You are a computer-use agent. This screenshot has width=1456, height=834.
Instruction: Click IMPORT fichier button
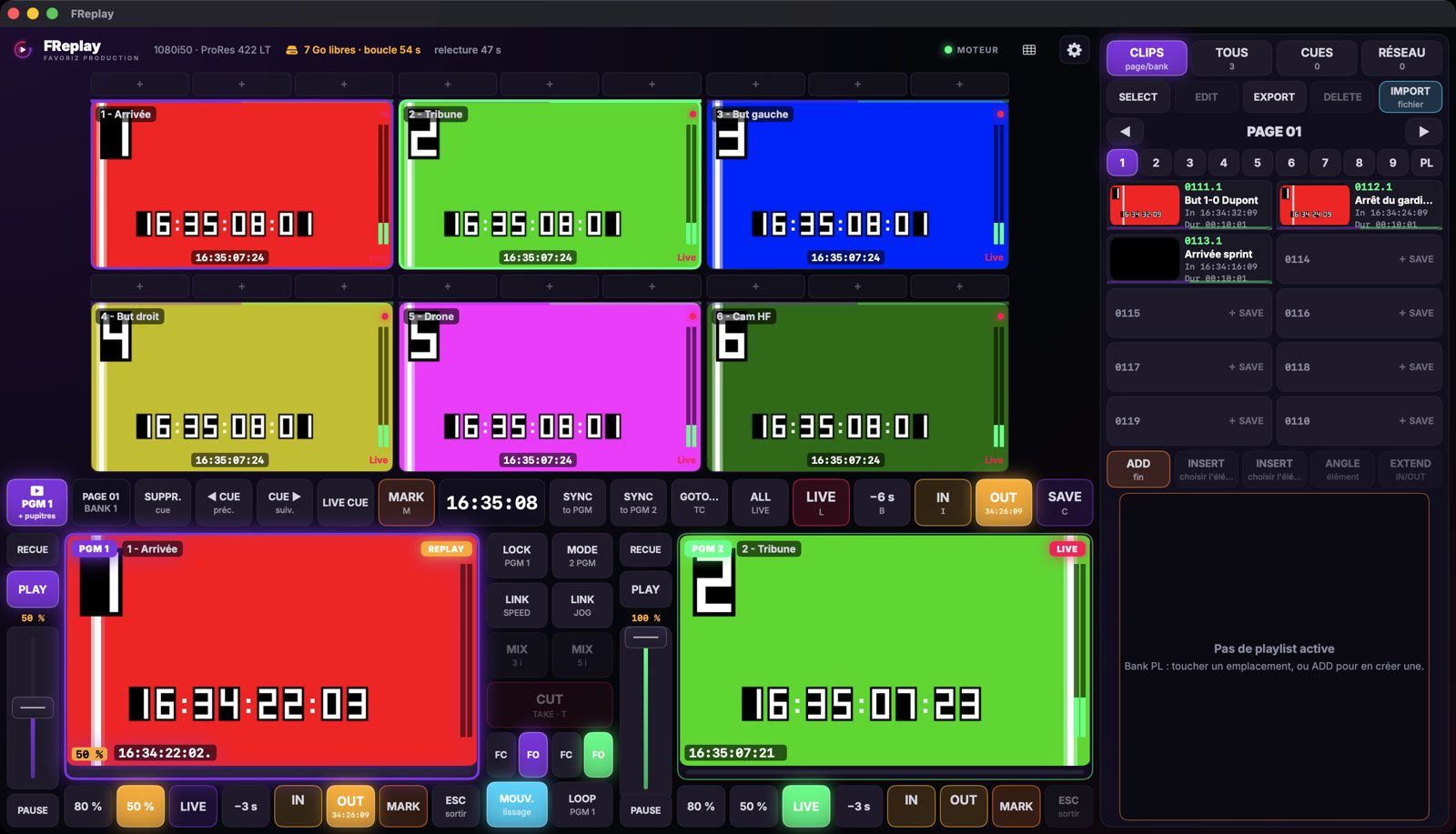pos(1410,96)
